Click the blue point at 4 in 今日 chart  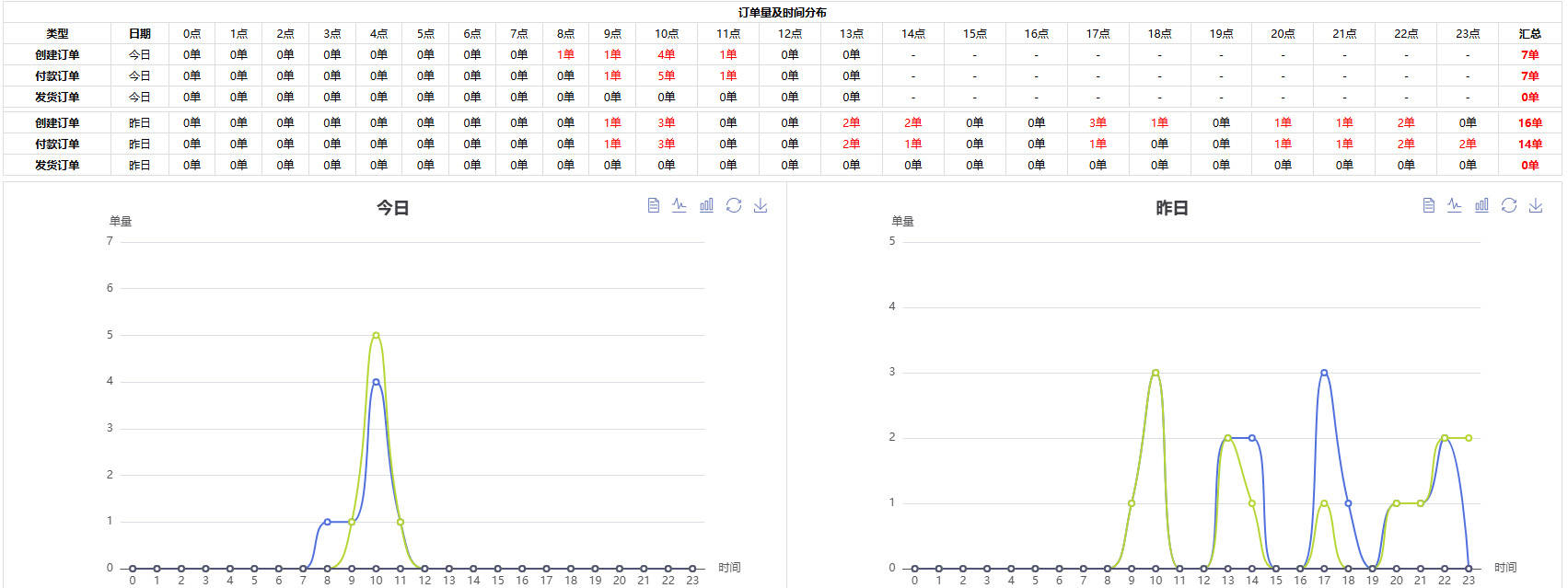point(376,382)
